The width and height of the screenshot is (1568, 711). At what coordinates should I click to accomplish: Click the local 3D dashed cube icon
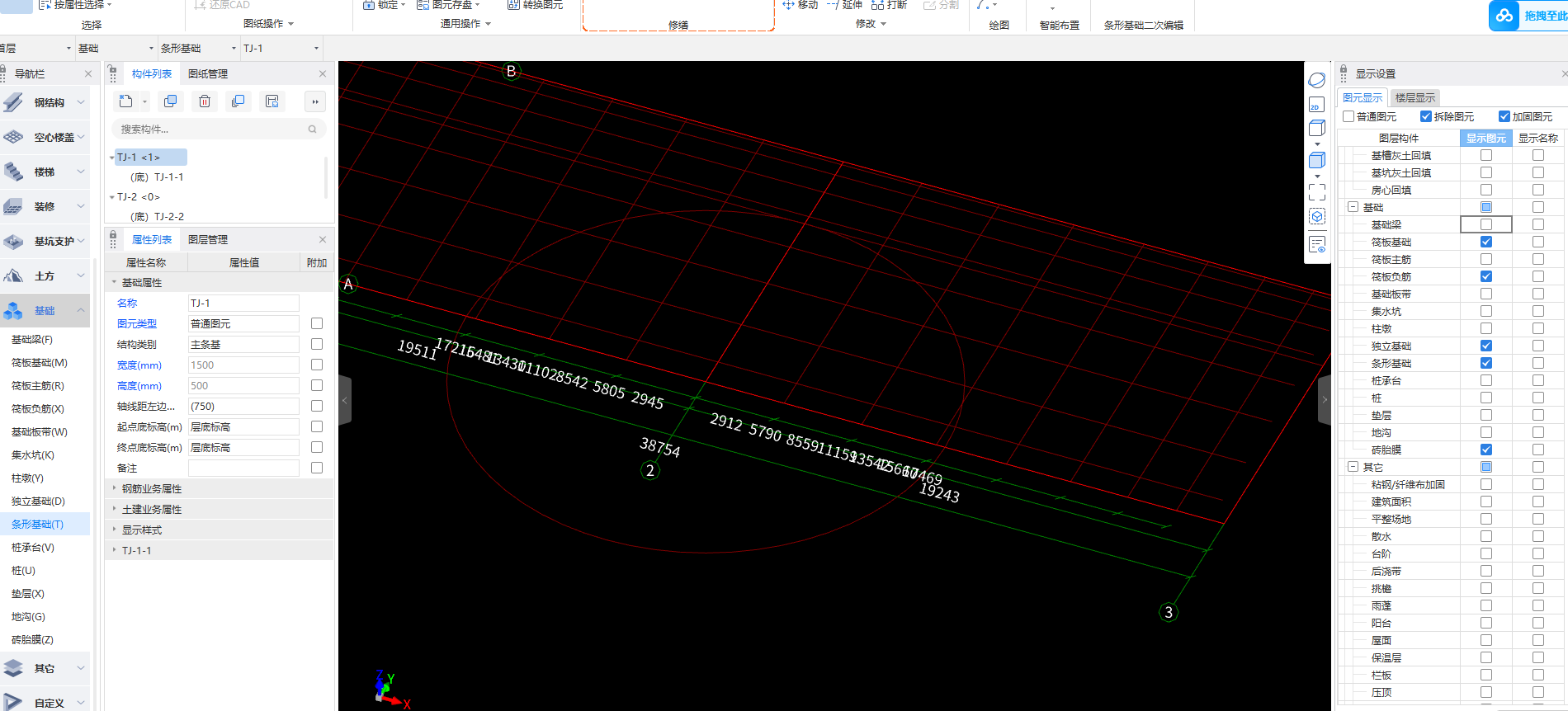[1317, 216]
